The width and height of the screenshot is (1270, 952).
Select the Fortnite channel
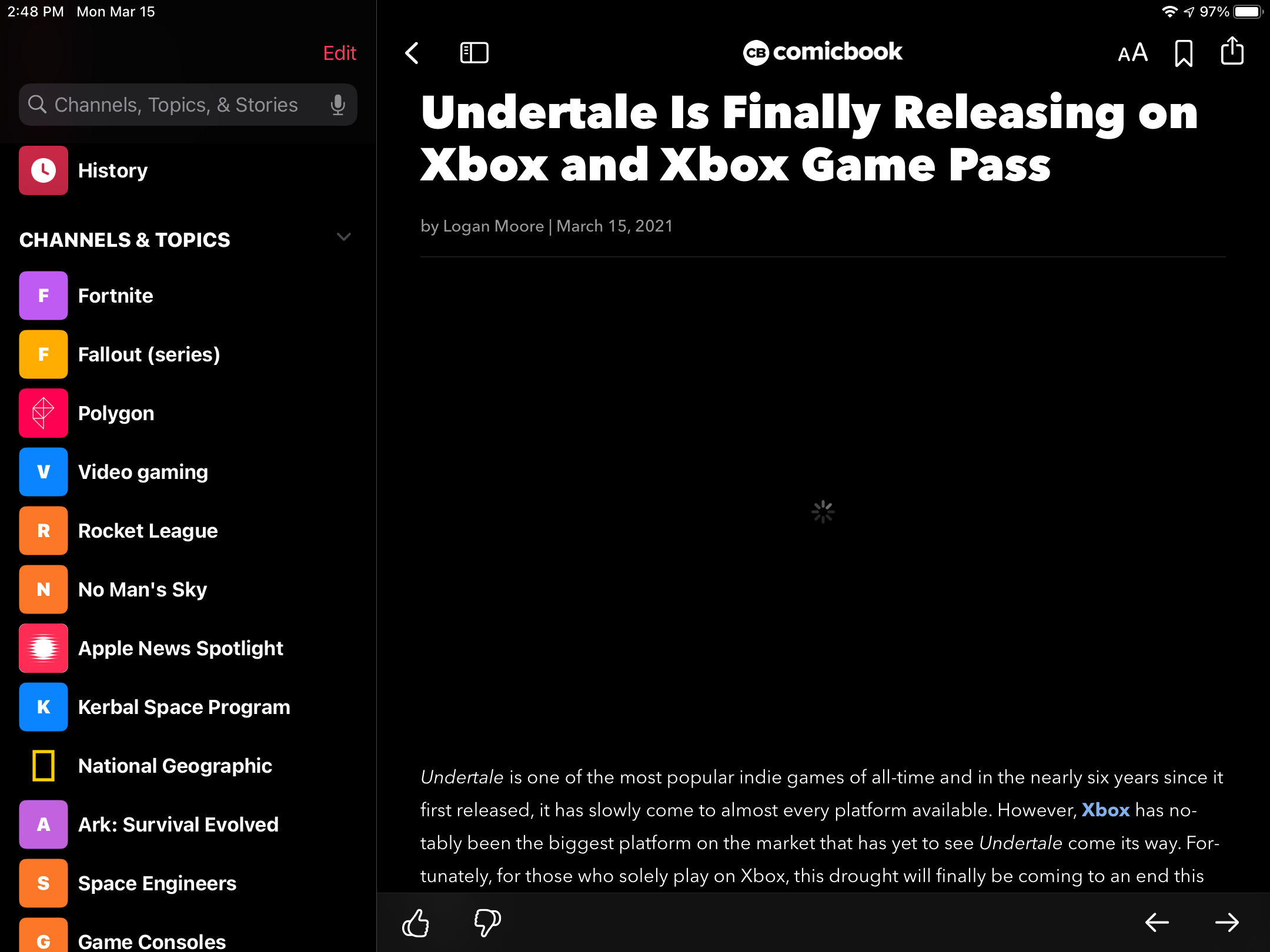point(115,296)
